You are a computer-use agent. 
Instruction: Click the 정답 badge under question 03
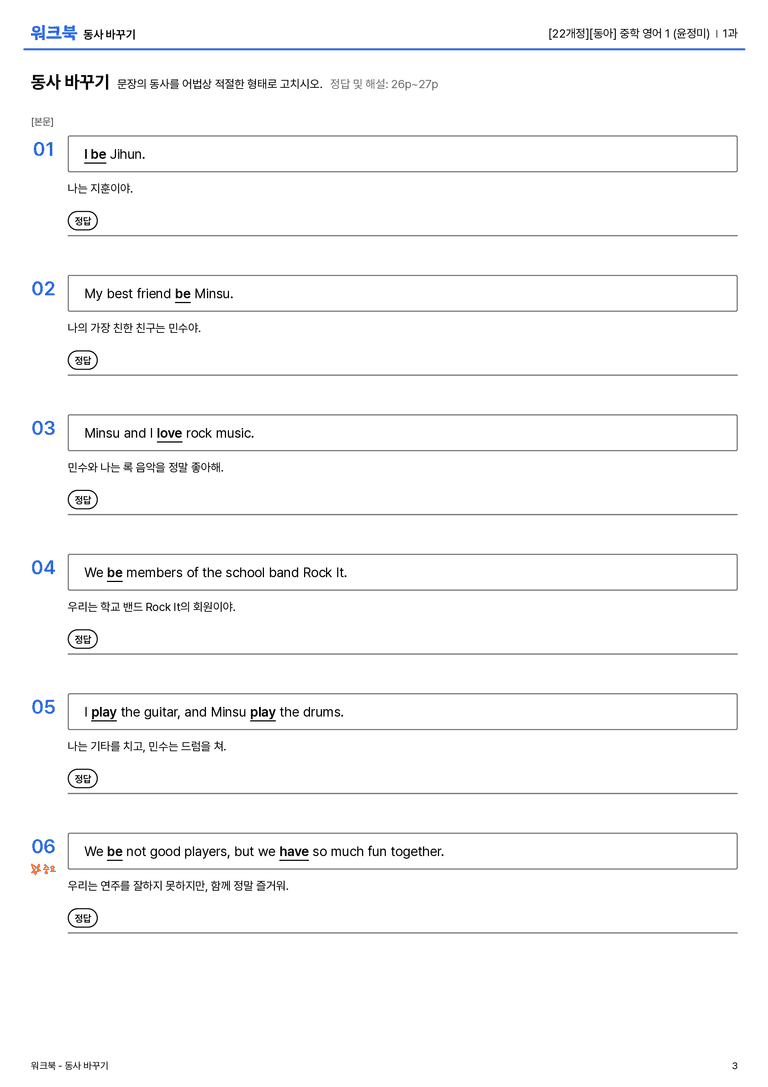tap(82, 500)
